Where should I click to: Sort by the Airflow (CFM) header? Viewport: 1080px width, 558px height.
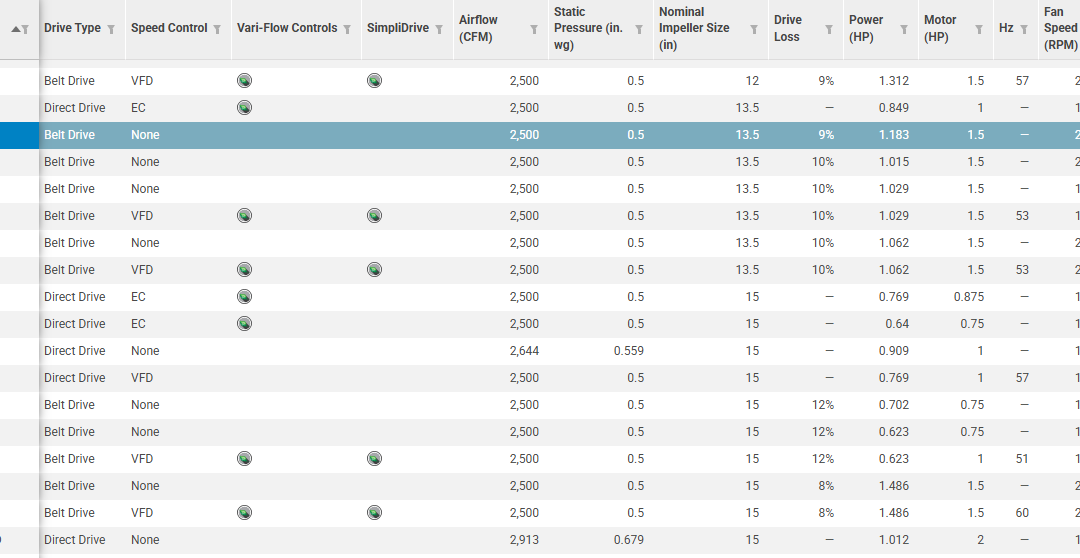(x=478, y=28)
